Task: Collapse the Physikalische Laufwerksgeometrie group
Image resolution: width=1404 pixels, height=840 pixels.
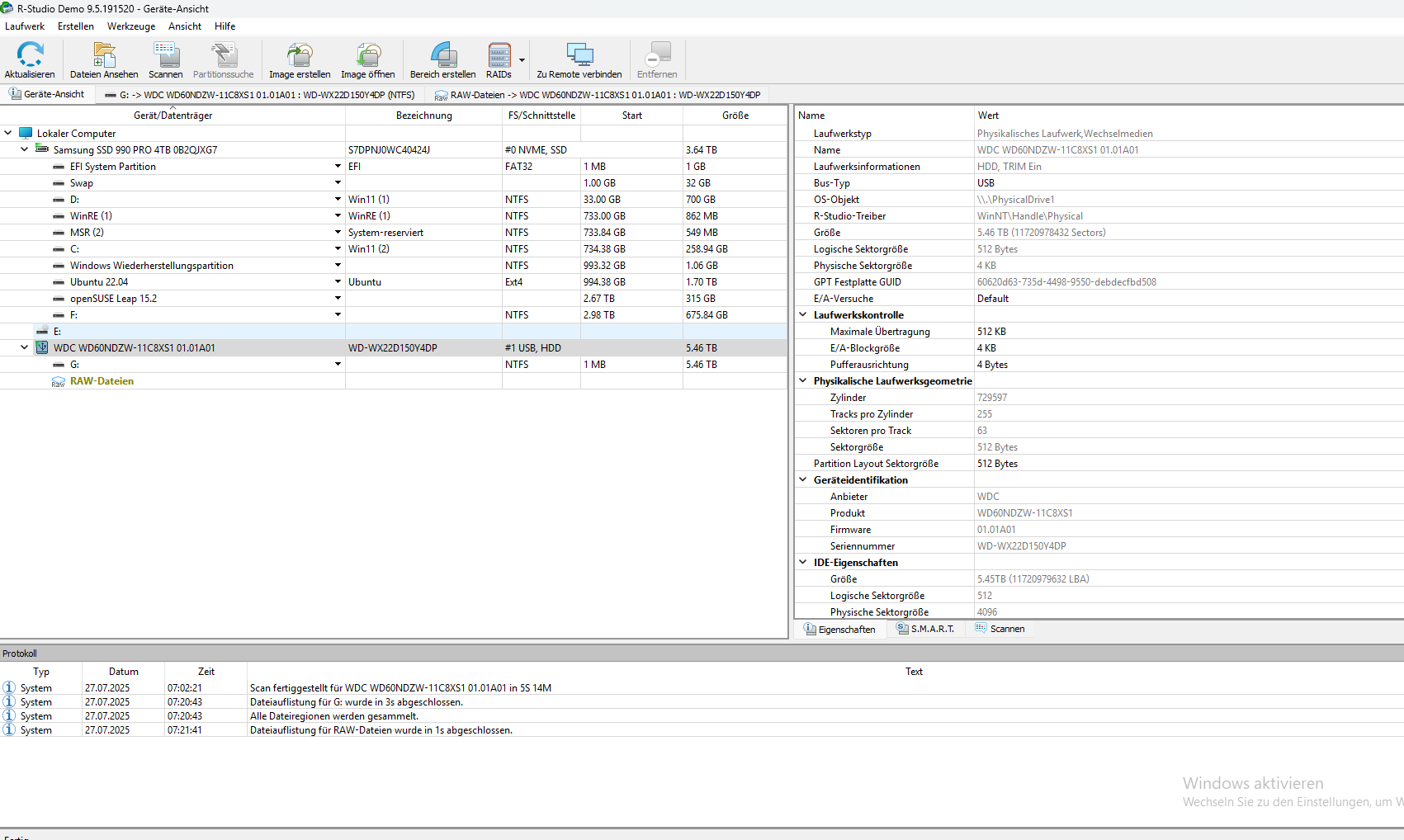Action: point(803,380)
